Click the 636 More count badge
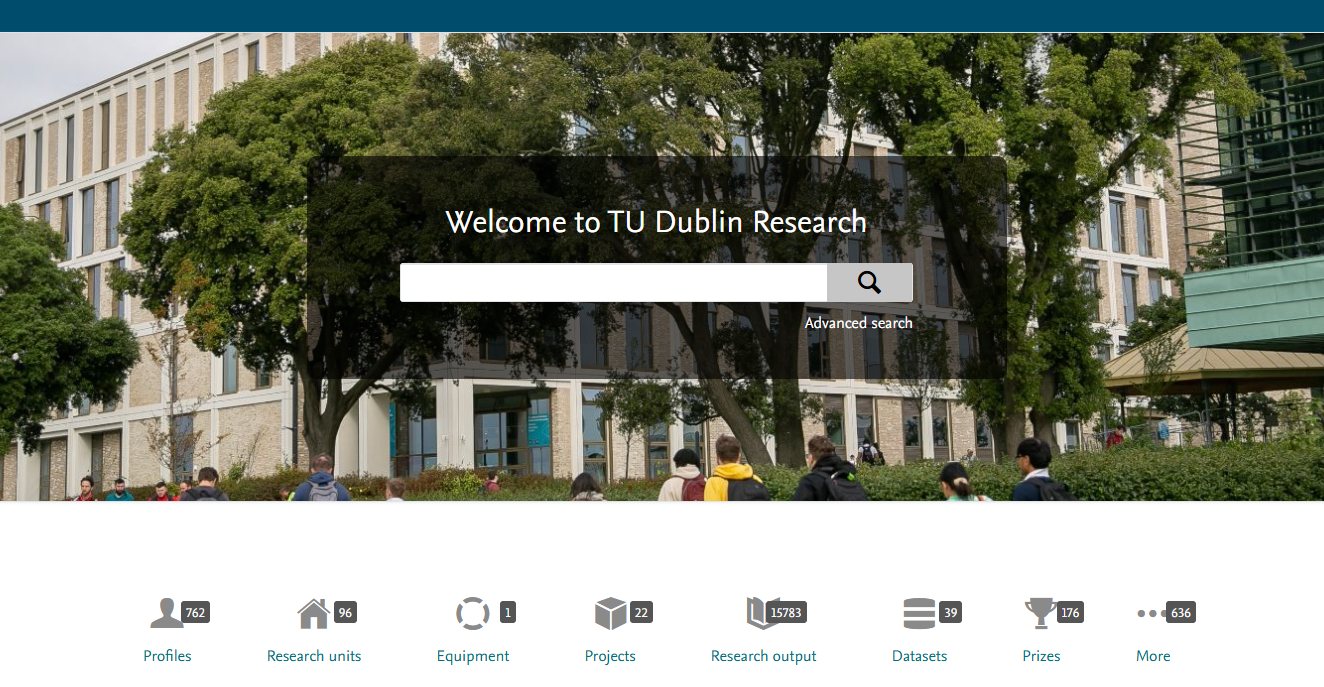Viewport: 1324px width, 687px height. coord(1181,613)
